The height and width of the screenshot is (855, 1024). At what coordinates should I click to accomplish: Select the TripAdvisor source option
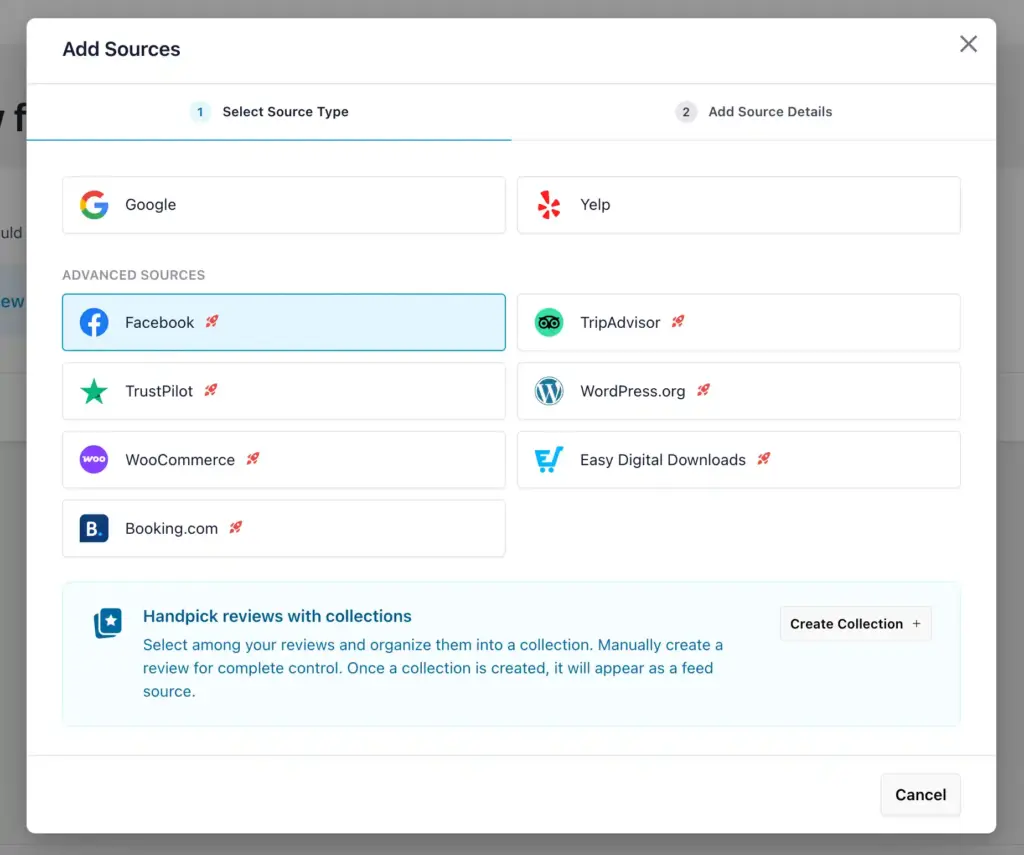tap(739, 323)
